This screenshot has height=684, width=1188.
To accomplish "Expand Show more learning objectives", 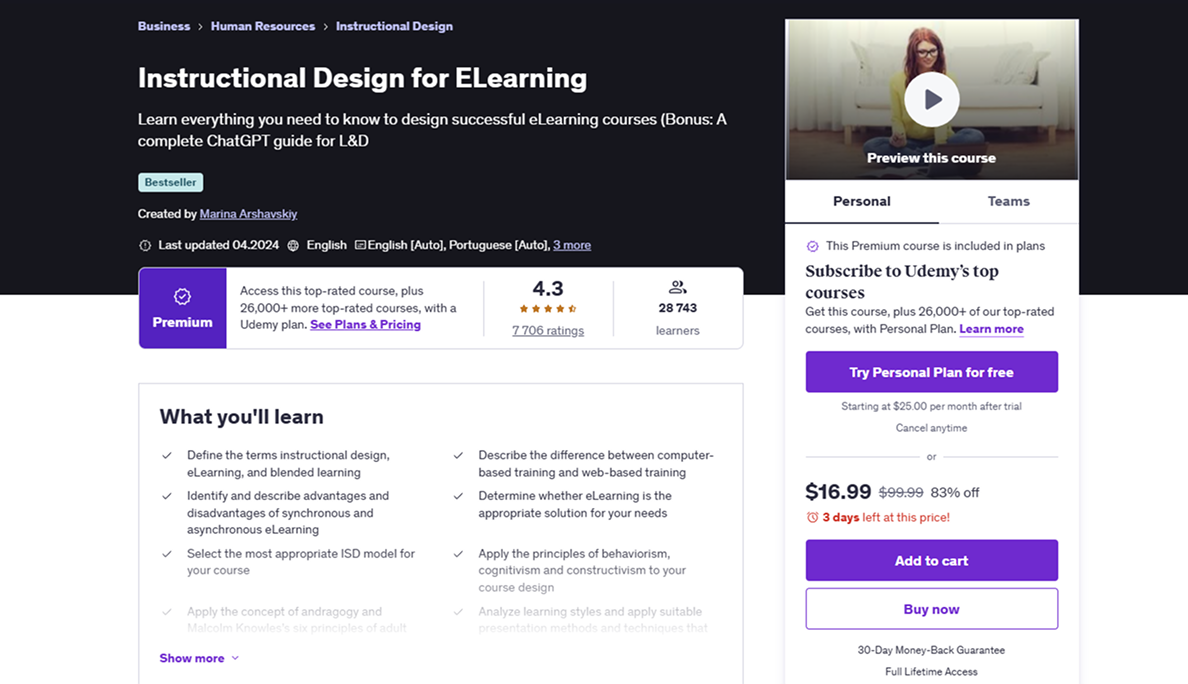I will coord(199,658).
